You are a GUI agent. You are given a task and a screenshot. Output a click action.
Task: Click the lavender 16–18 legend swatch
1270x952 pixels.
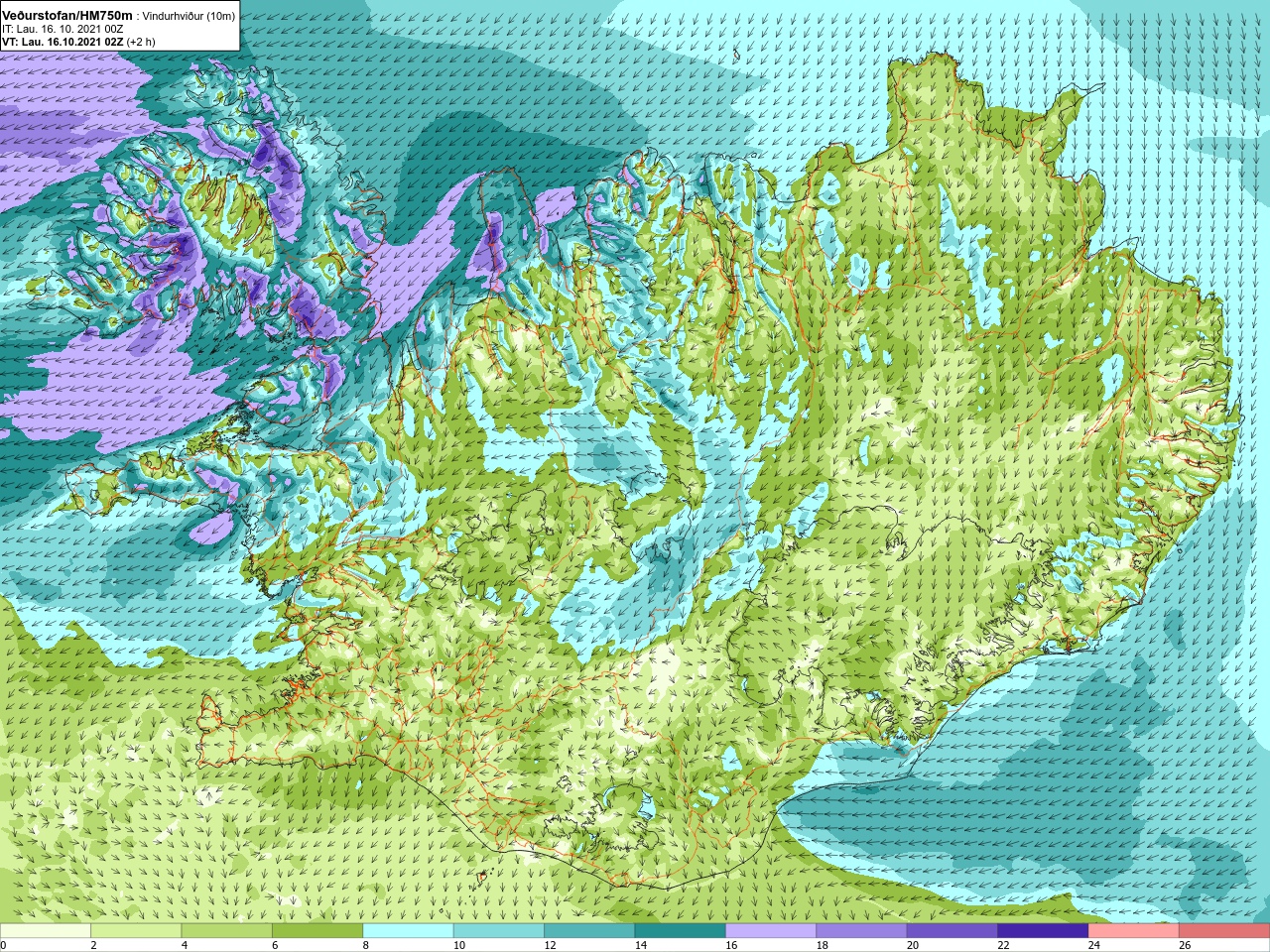coord(772,930)
